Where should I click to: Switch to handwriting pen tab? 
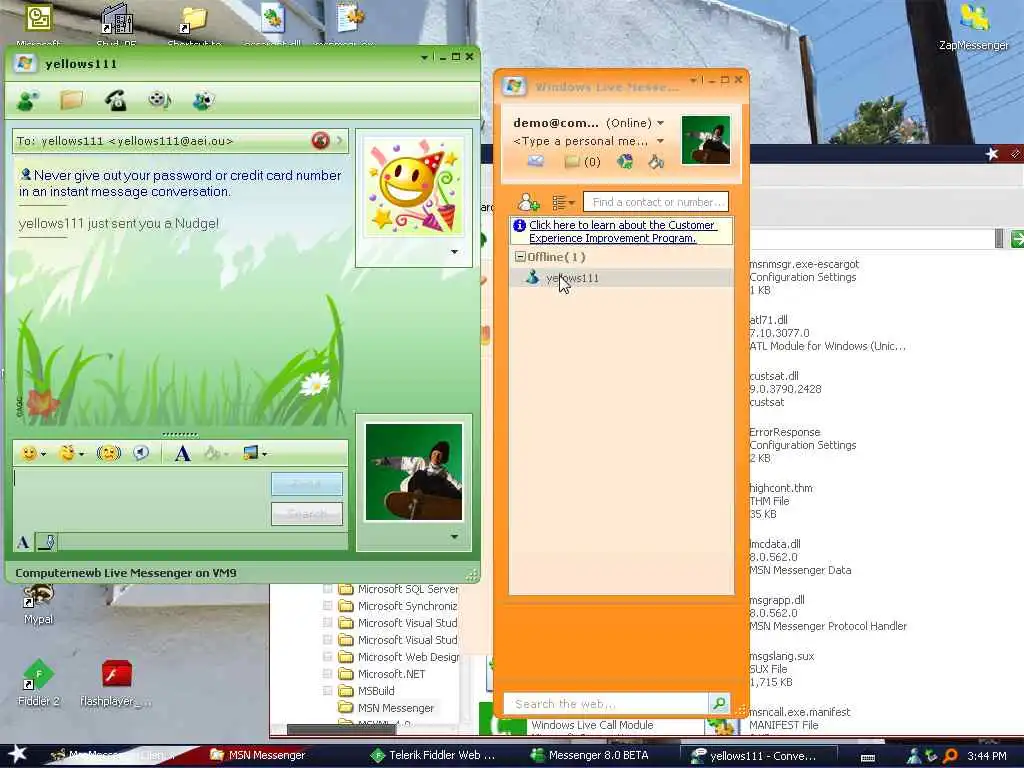[47, 542]
